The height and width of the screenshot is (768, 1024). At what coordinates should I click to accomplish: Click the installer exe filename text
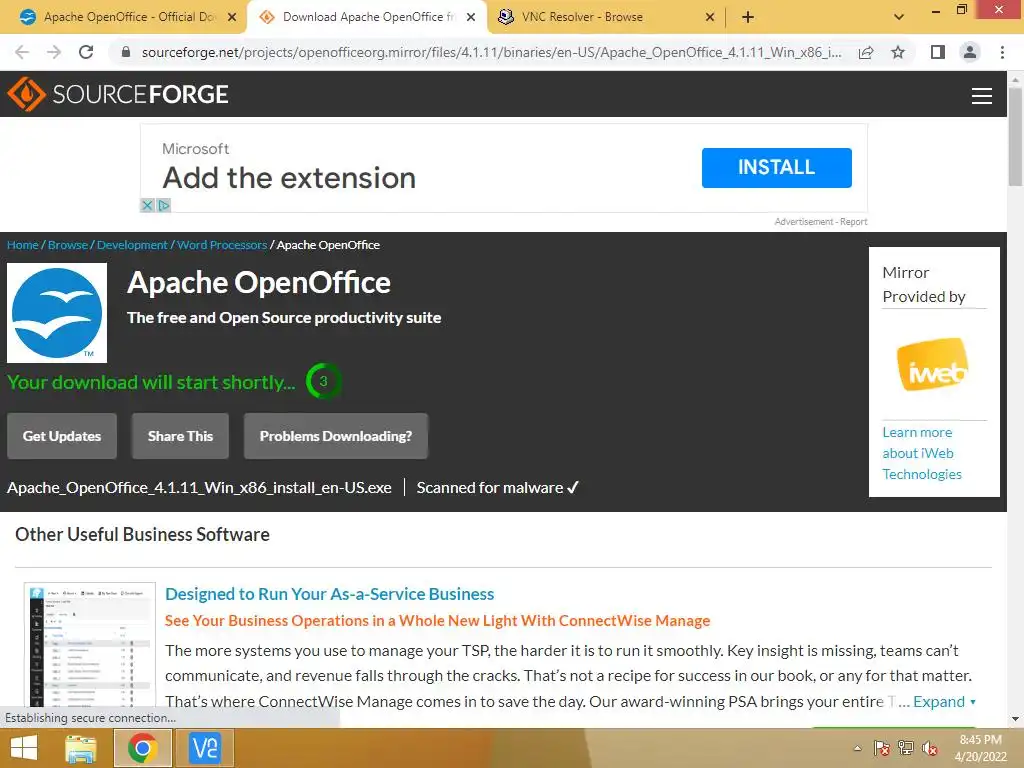coord(199,488)
